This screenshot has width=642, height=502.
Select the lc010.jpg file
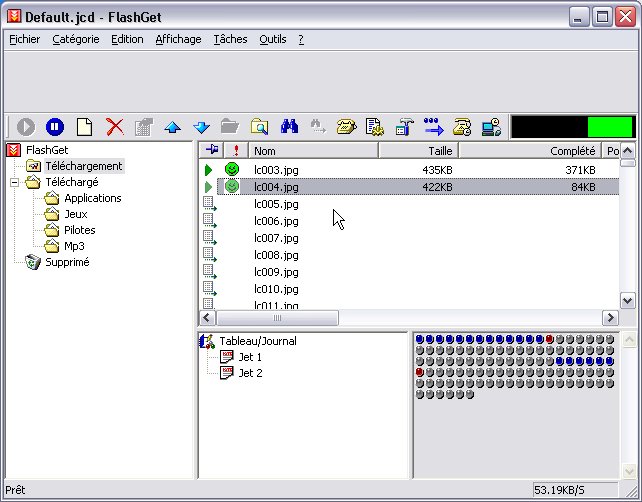click(x=276, y=289)
